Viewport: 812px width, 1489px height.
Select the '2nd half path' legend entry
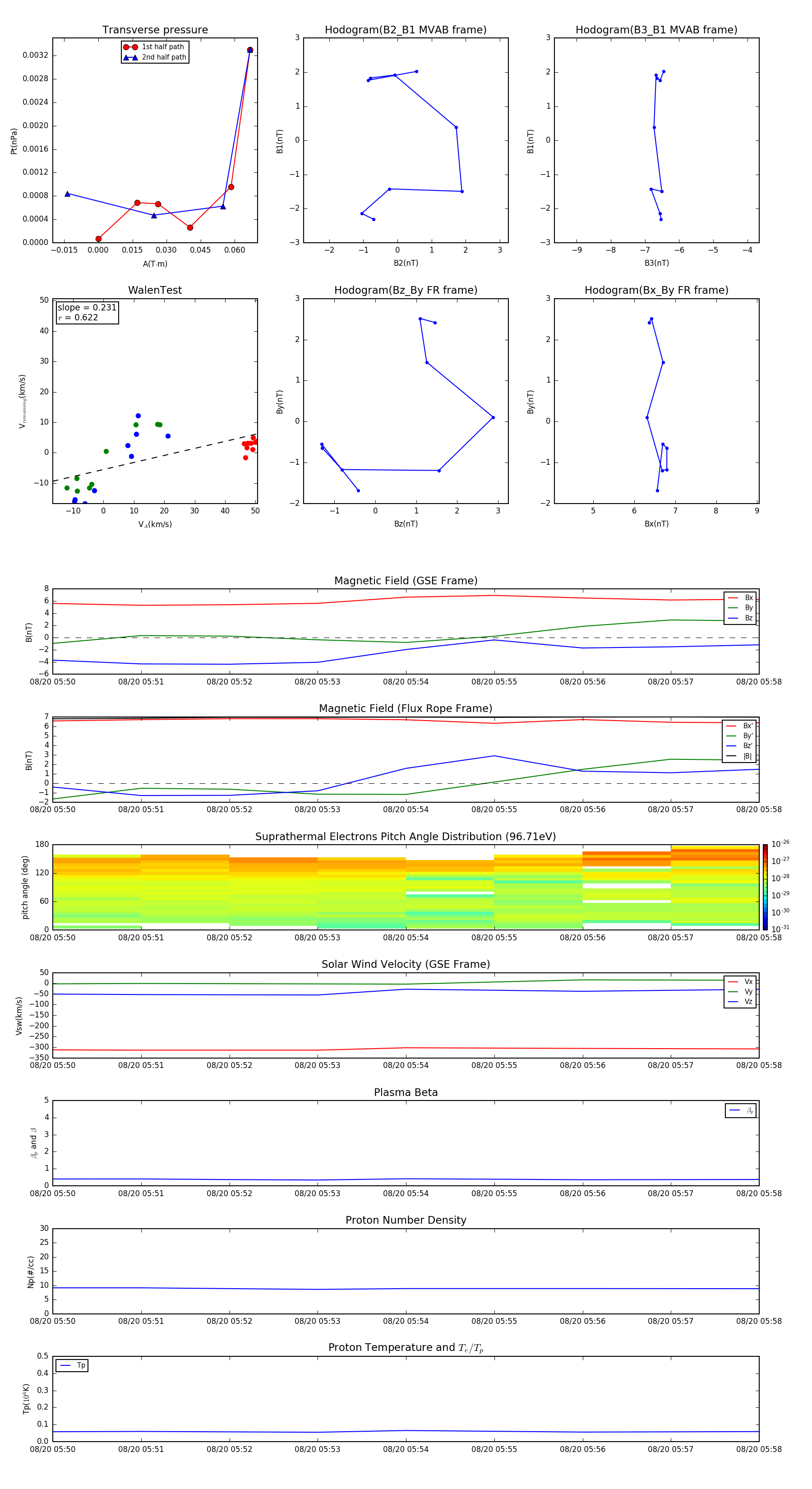tap(155, 57)
